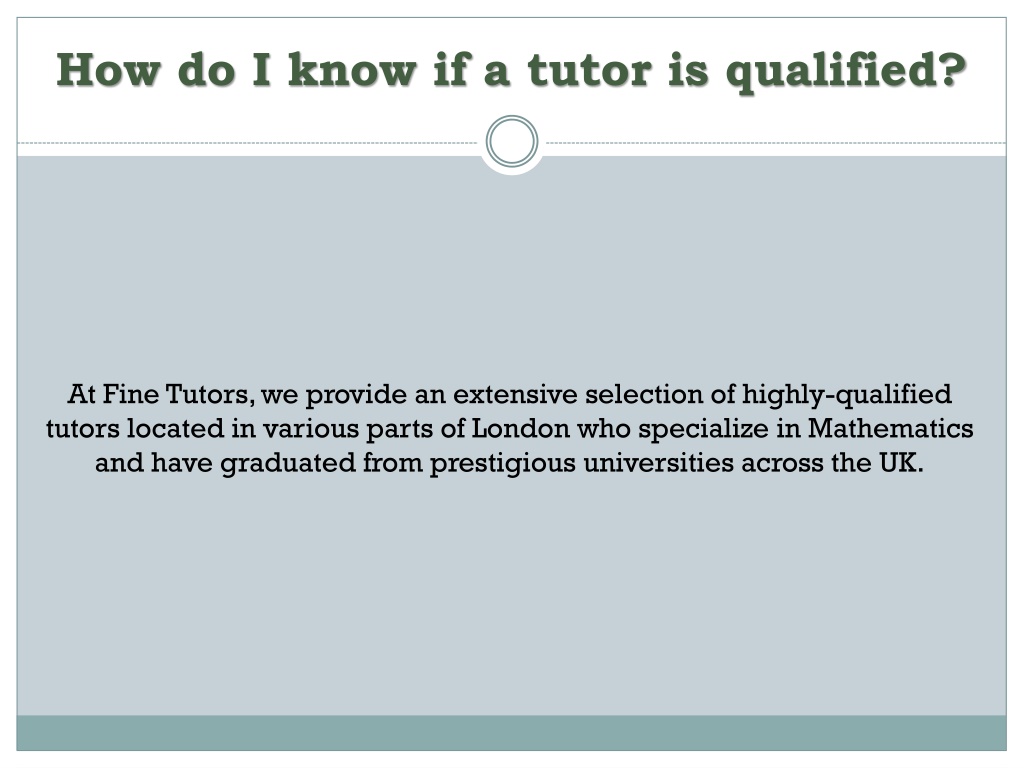Click the word 'London' in the paragraph

[x=520, y=428]
